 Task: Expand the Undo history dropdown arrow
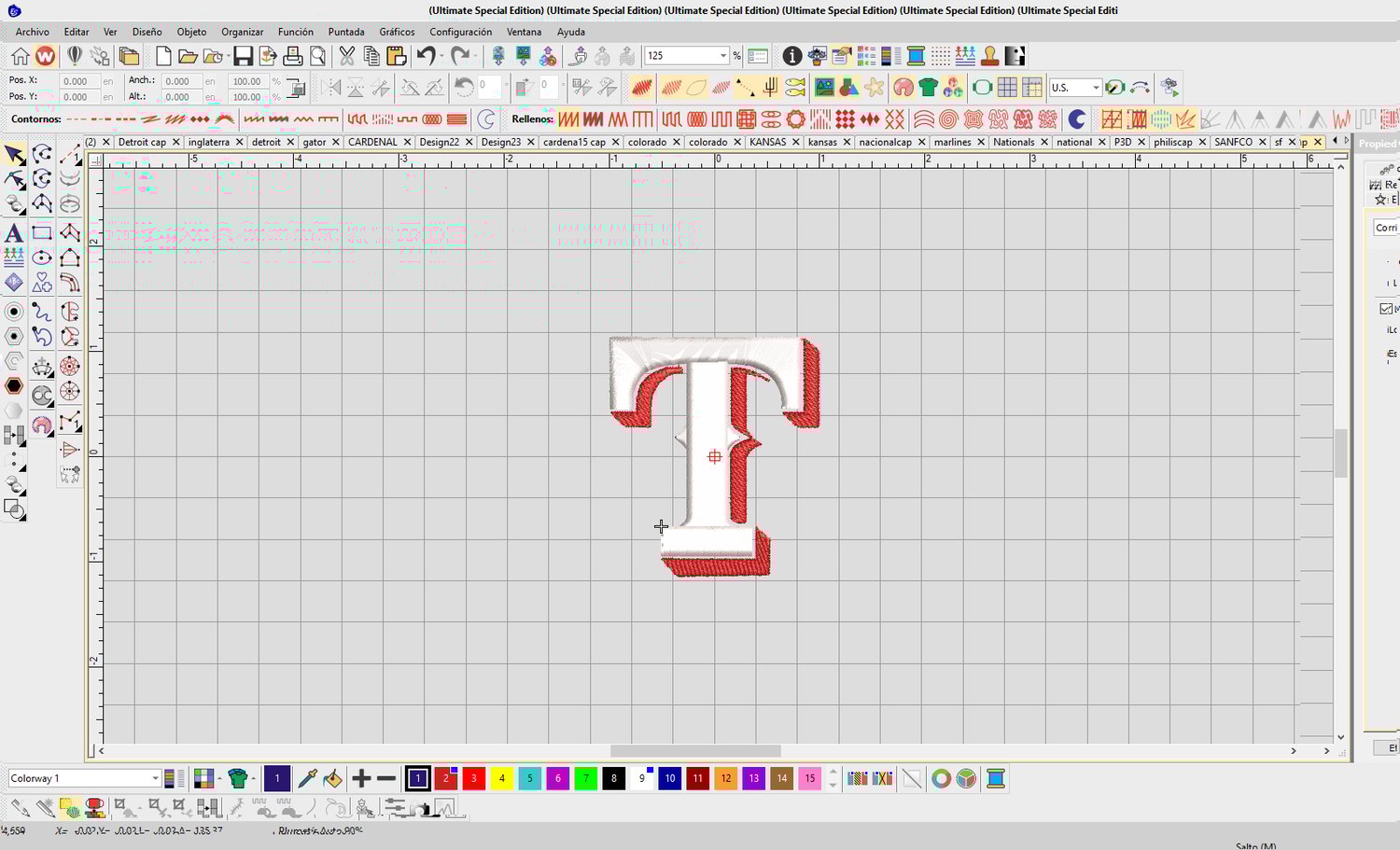[441, 56]
